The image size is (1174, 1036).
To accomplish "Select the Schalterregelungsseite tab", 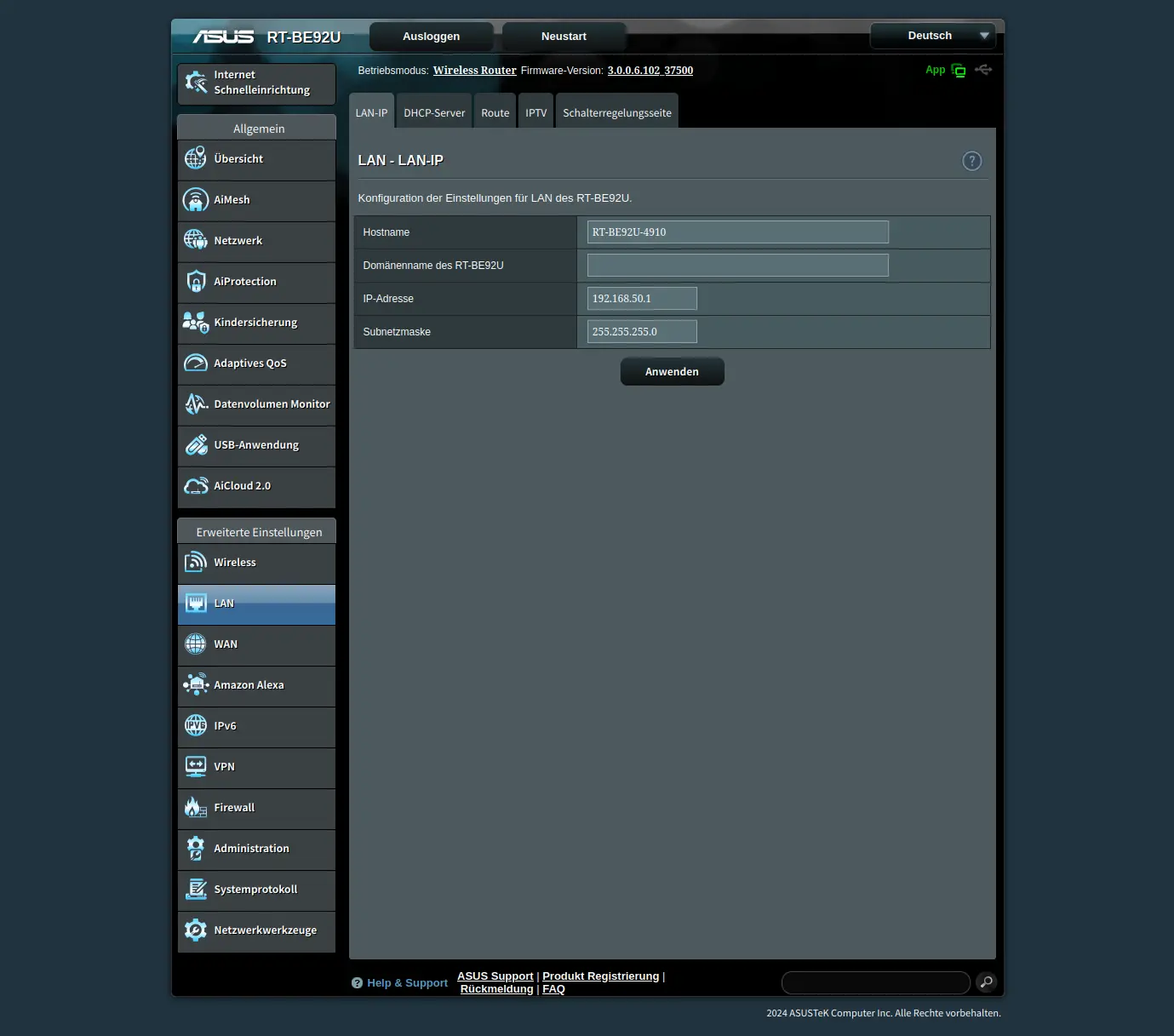I will tap(616, 112).
